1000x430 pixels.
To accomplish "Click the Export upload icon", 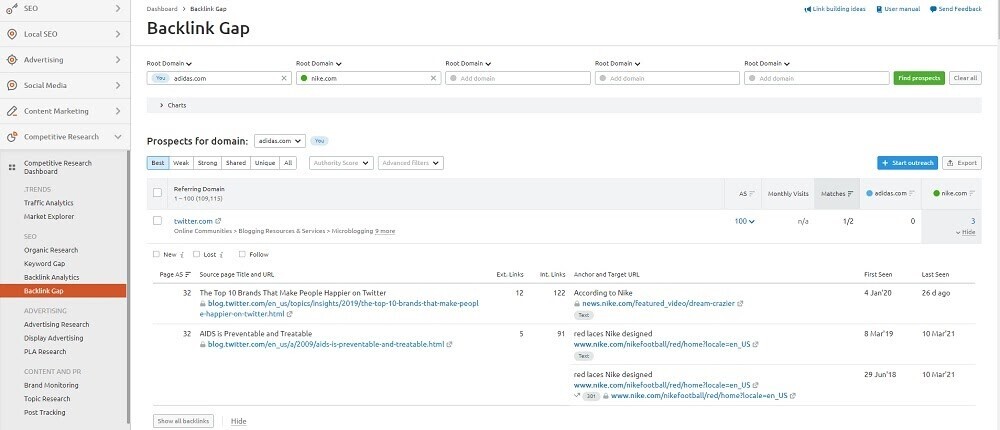I will click(x=951, y=163).
